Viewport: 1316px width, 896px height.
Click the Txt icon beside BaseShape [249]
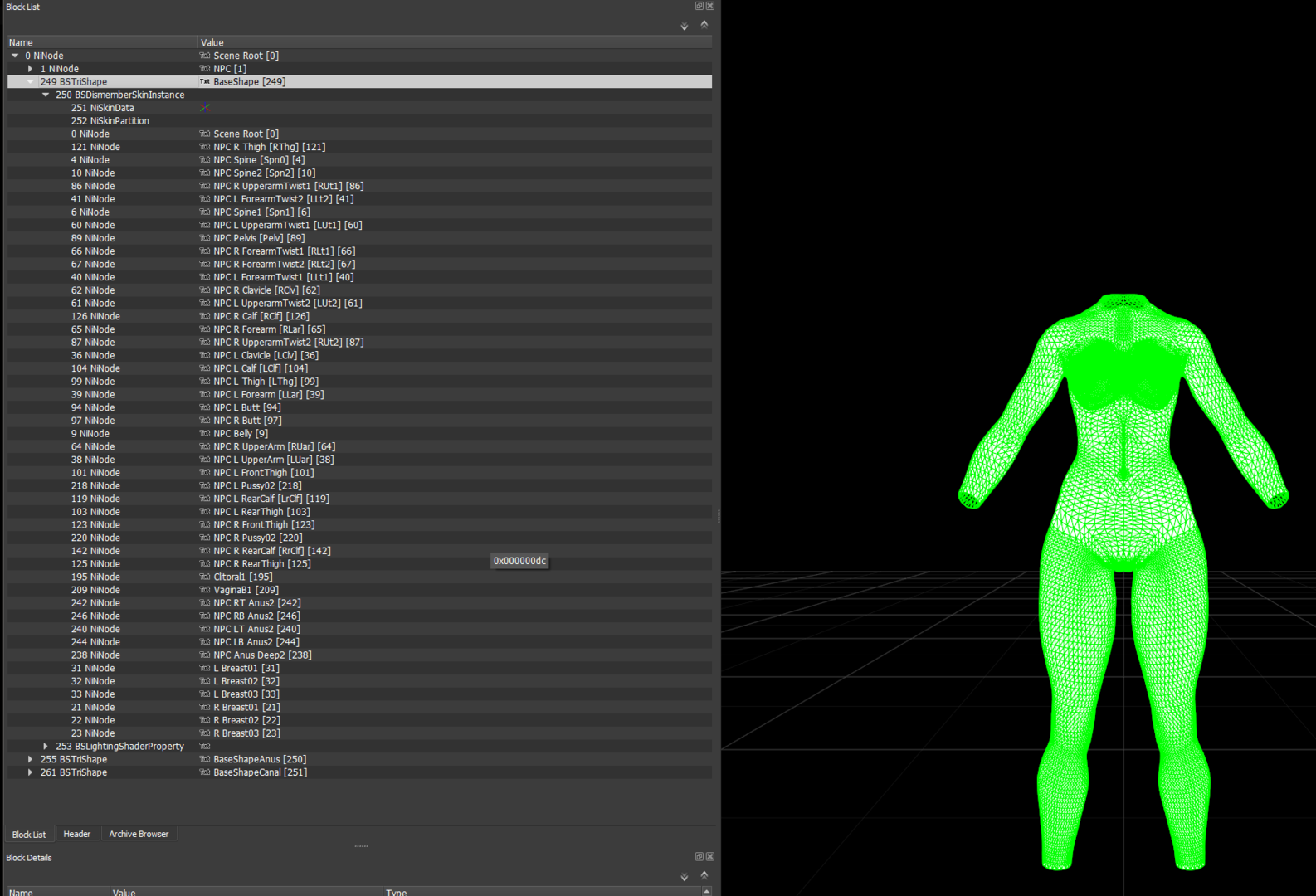(205, 82)
